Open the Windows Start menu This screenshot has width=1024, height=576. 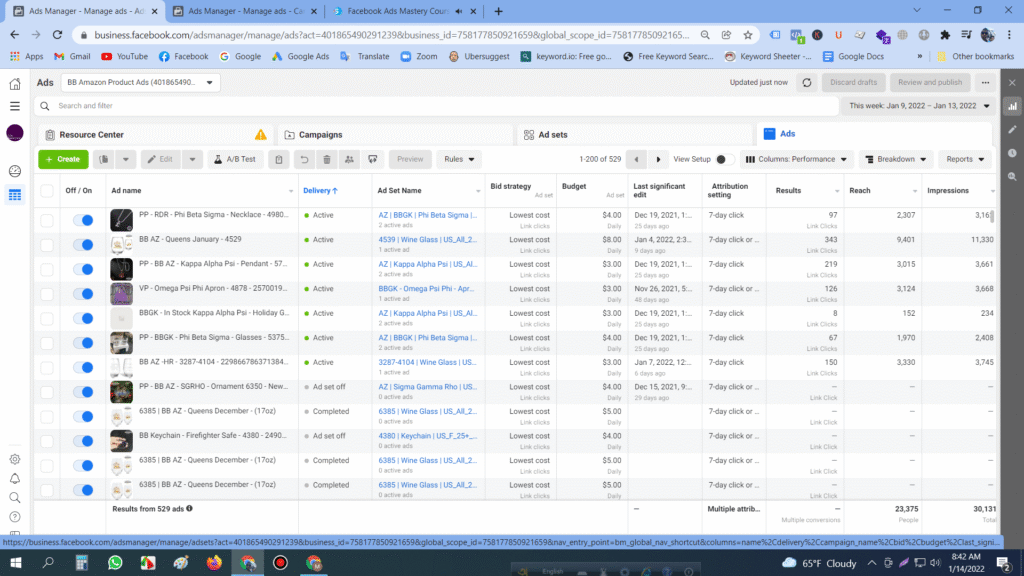(16, 563)
